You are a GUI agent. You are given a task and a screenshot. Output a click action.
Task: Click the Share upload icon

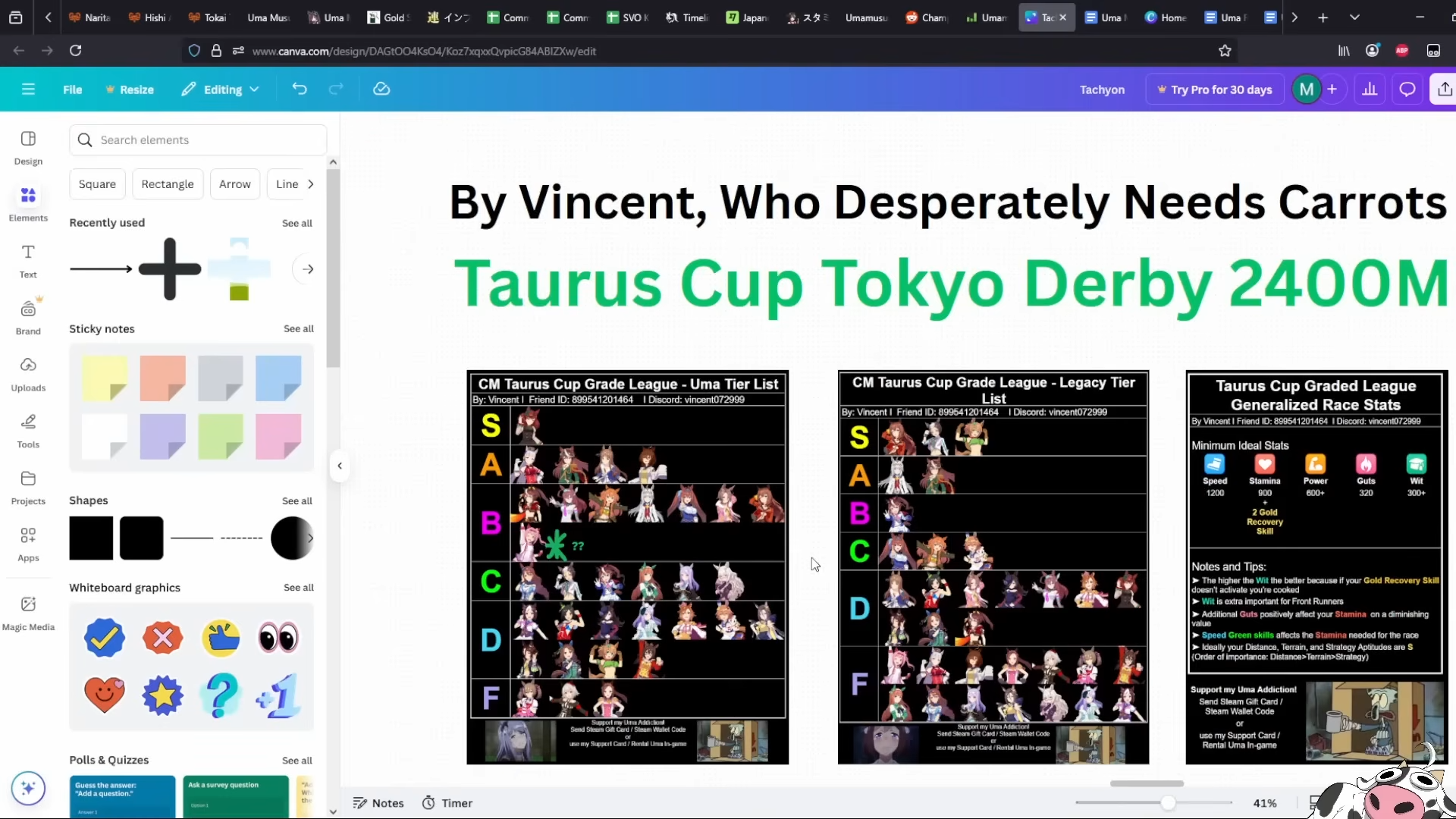tap(1444, 89)
